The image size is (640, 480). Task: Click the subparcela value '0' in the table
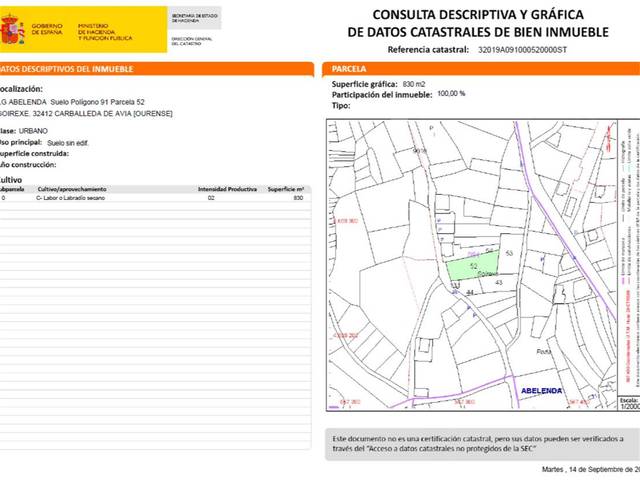3,198
